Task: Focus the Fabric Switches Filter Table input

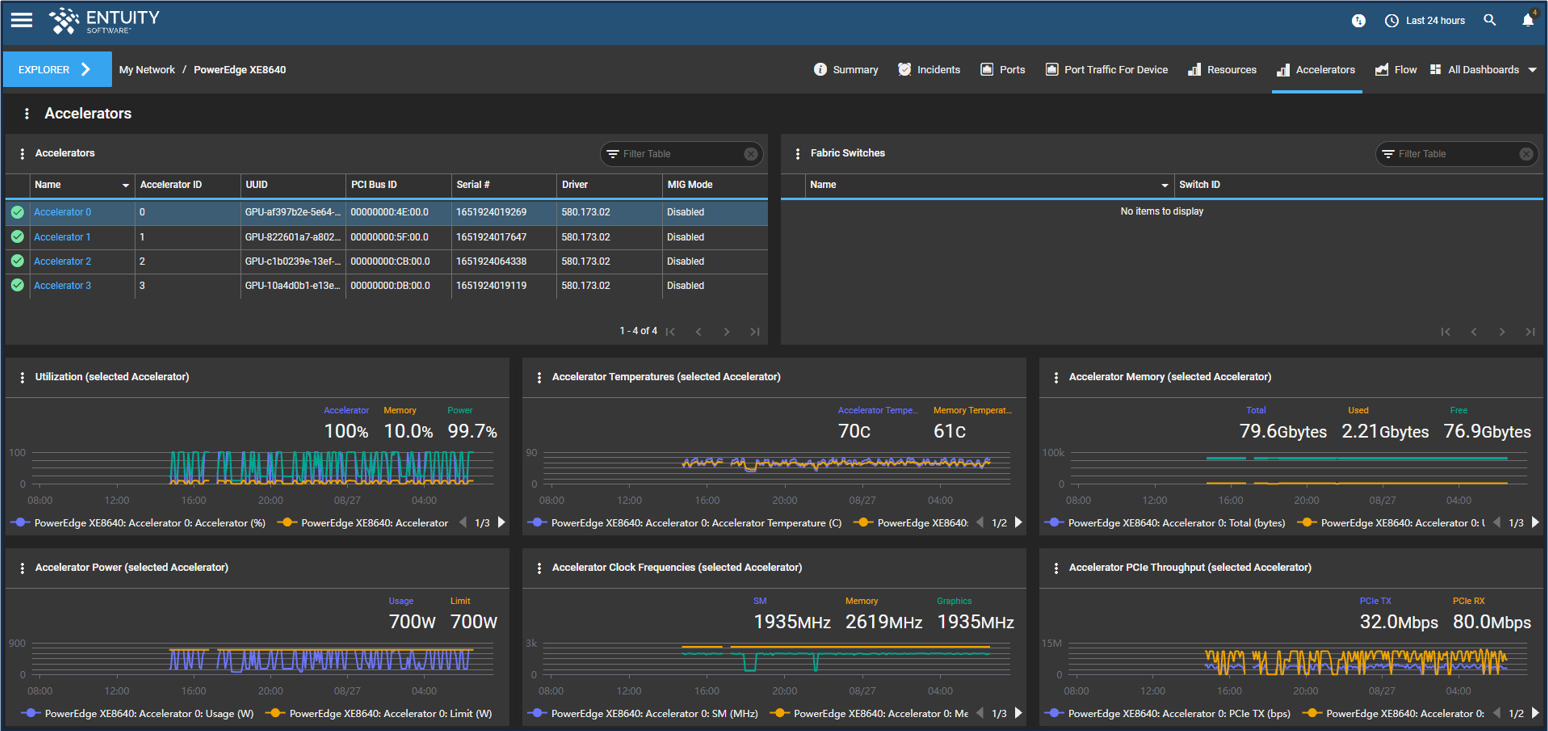Action: (1455, 154)
